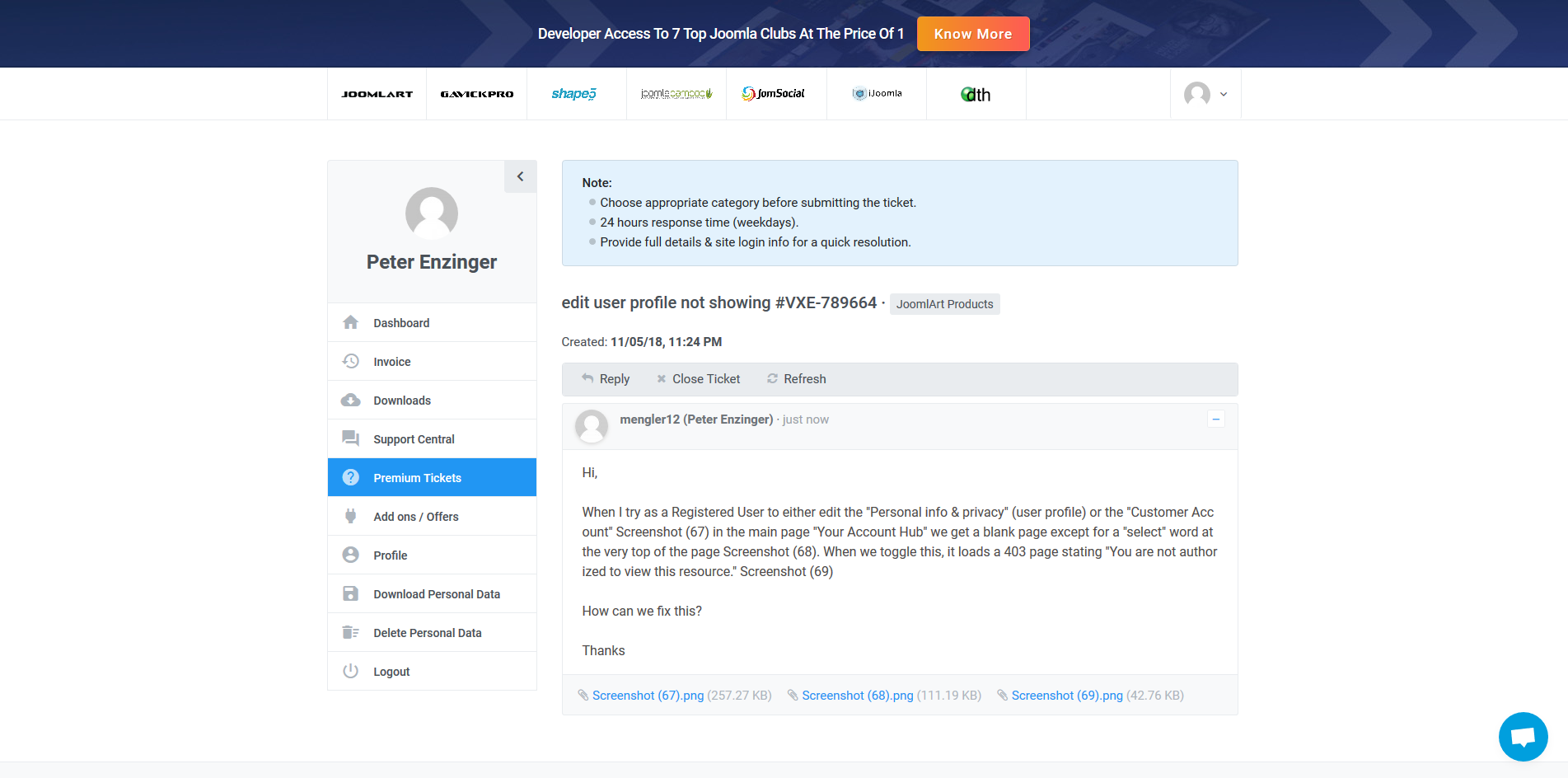Open Add ons / Offers section
Screen dimensions: 1568x778
tap(415, 517)
